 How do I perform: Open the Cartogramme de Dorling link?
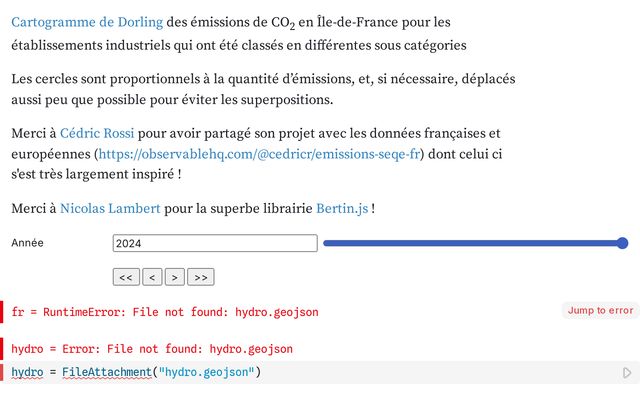[87, 21]
